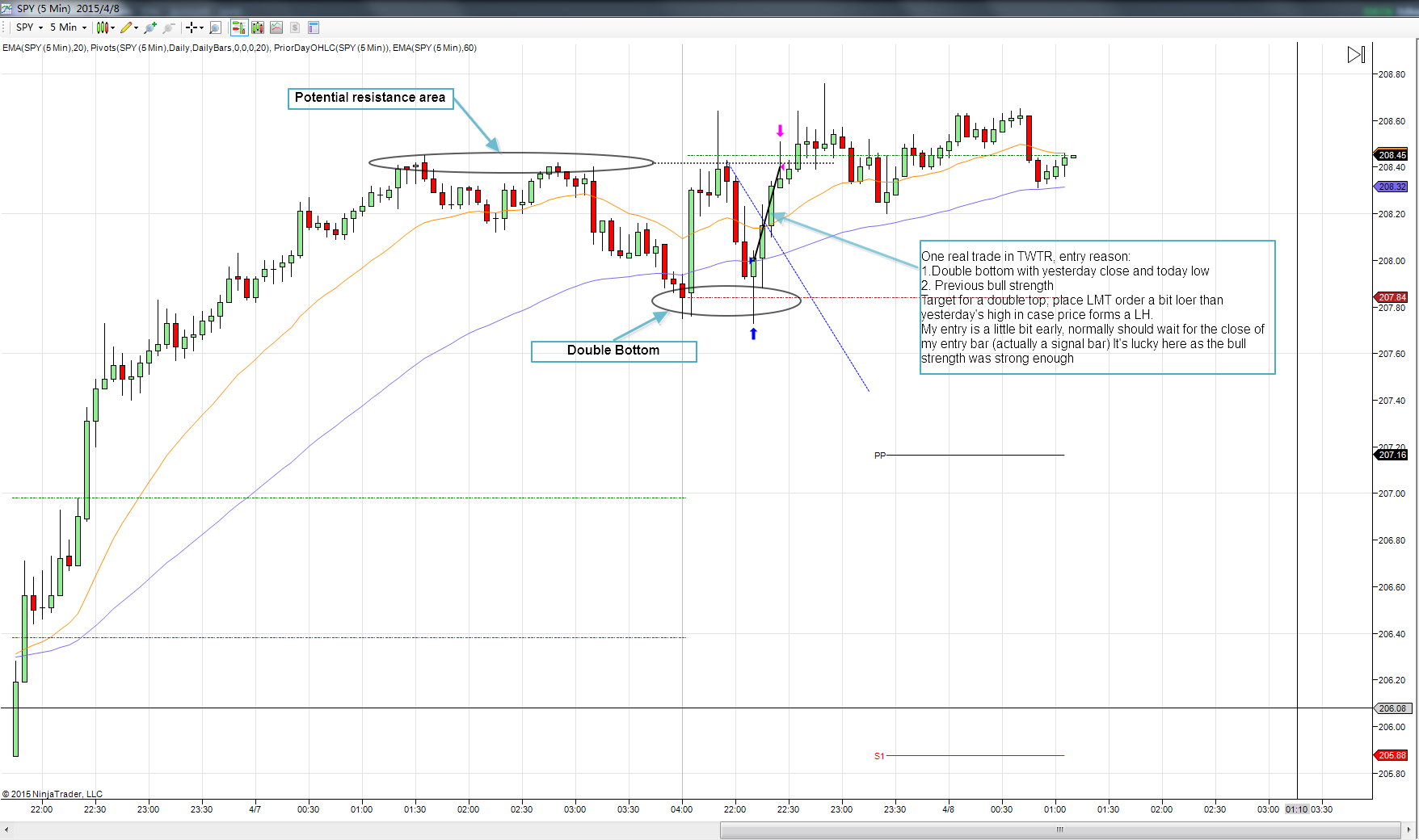Click the red 207.84 price marker
Viewport: 1419px width, 840px height.
pyautogui.click(x=1392, y=297)
